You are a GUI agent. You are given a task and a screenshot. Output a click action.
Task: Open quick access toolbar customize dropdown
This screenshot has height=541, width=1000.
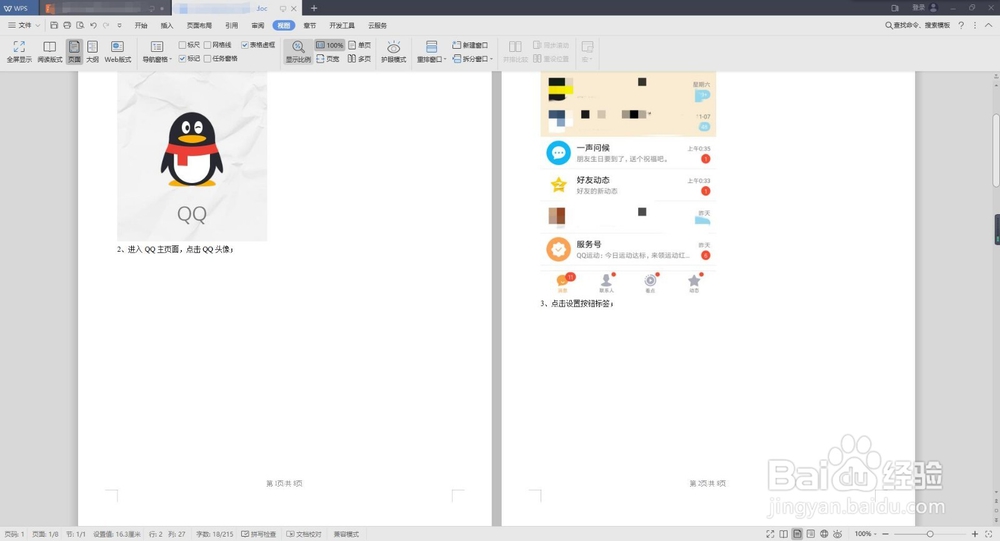(x=119, y=26)
